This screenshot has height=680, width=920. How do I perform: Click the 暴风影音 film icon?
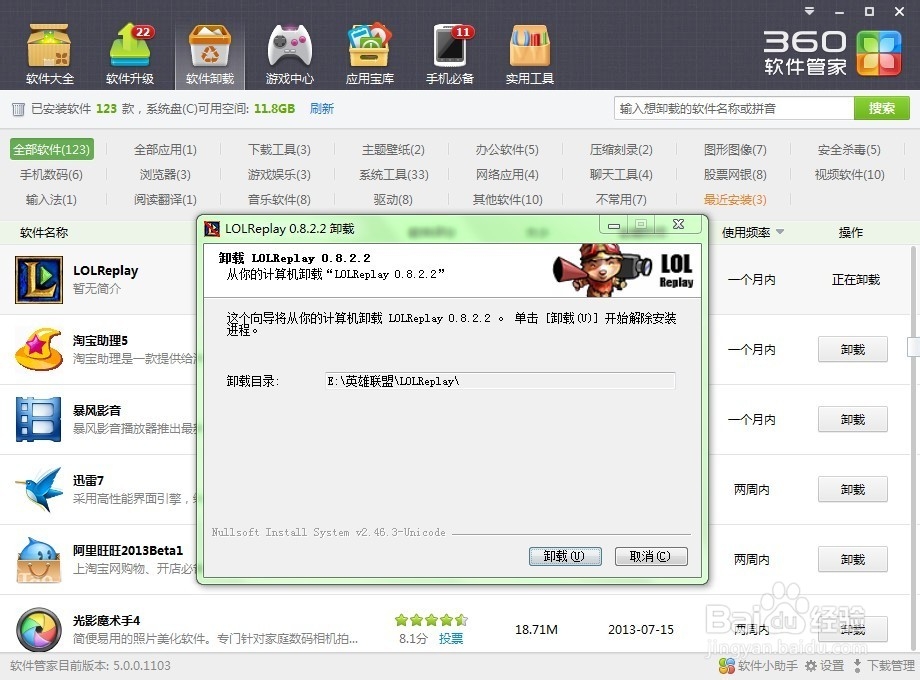[39, 419]
